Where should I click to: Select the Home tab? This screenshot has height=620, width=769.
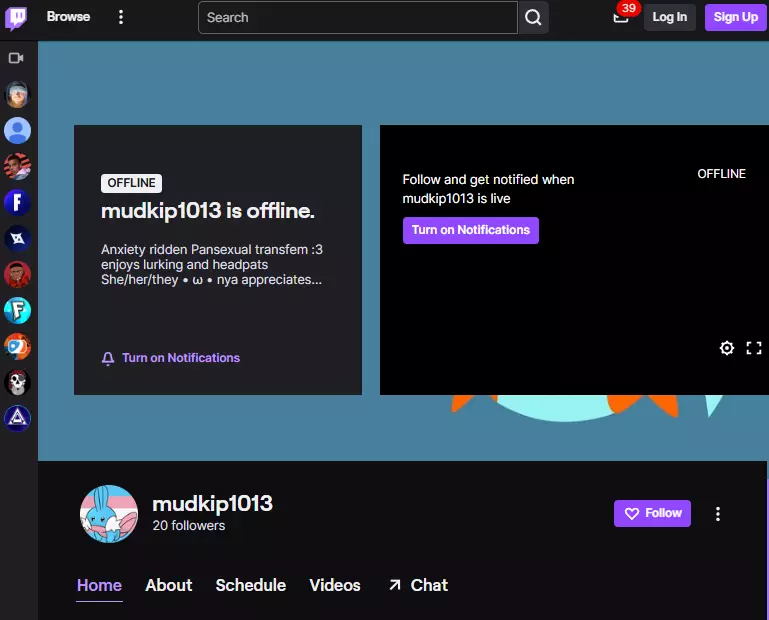pos(99,586)
